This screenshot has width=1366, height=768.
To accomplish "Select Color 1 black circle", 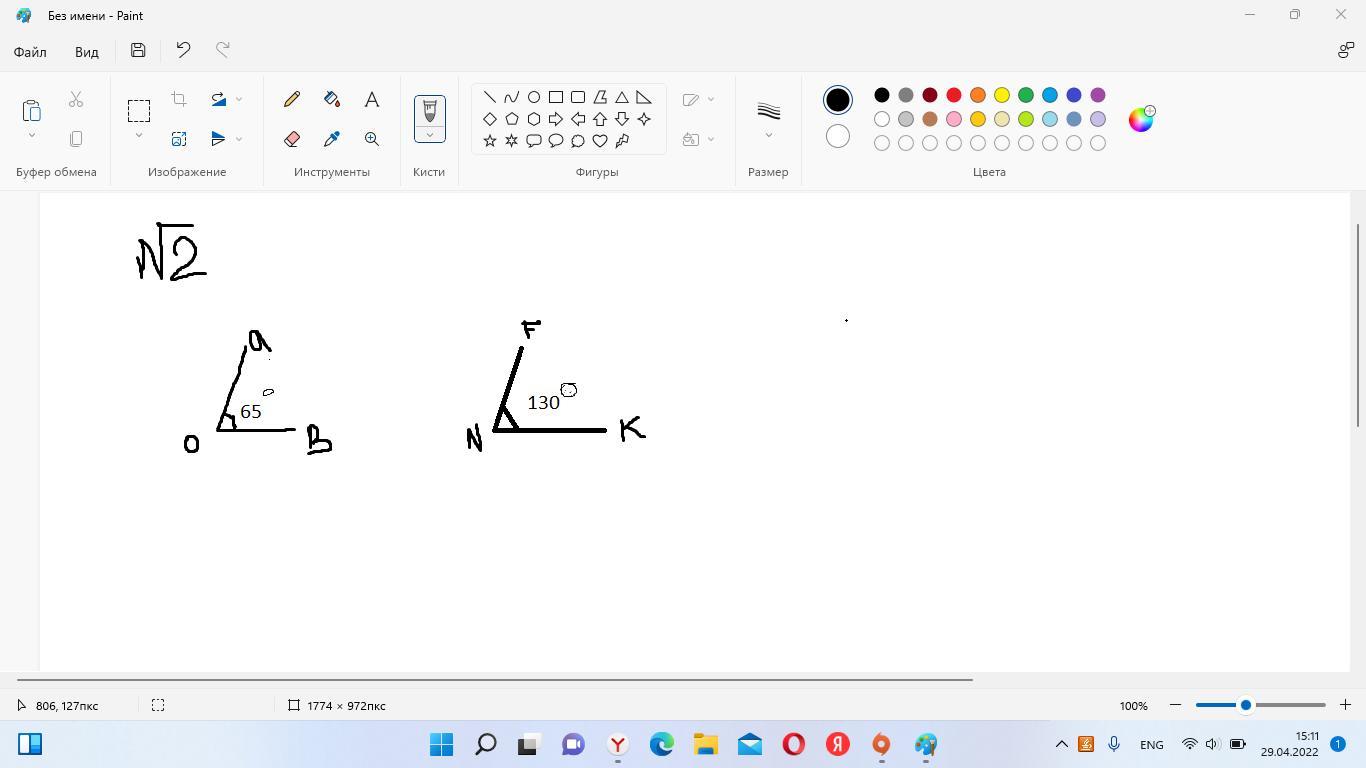I will (838, 100).
